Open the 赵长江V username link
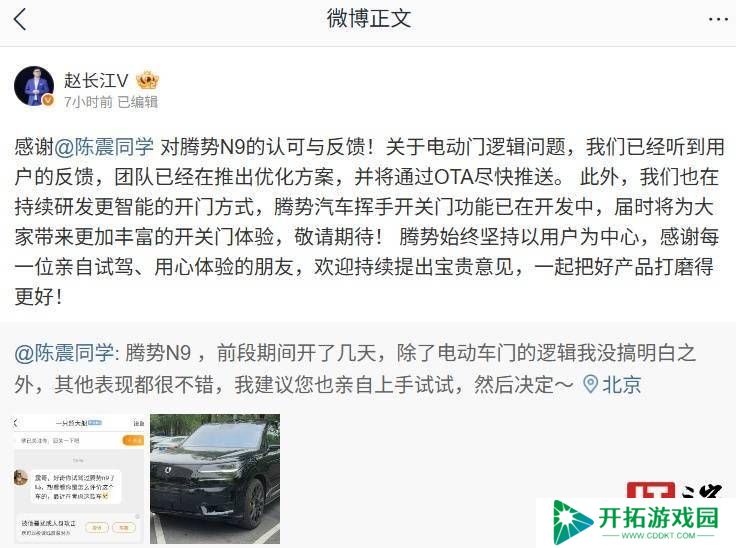Screen dimensions: 736x548 pos(96,80)
